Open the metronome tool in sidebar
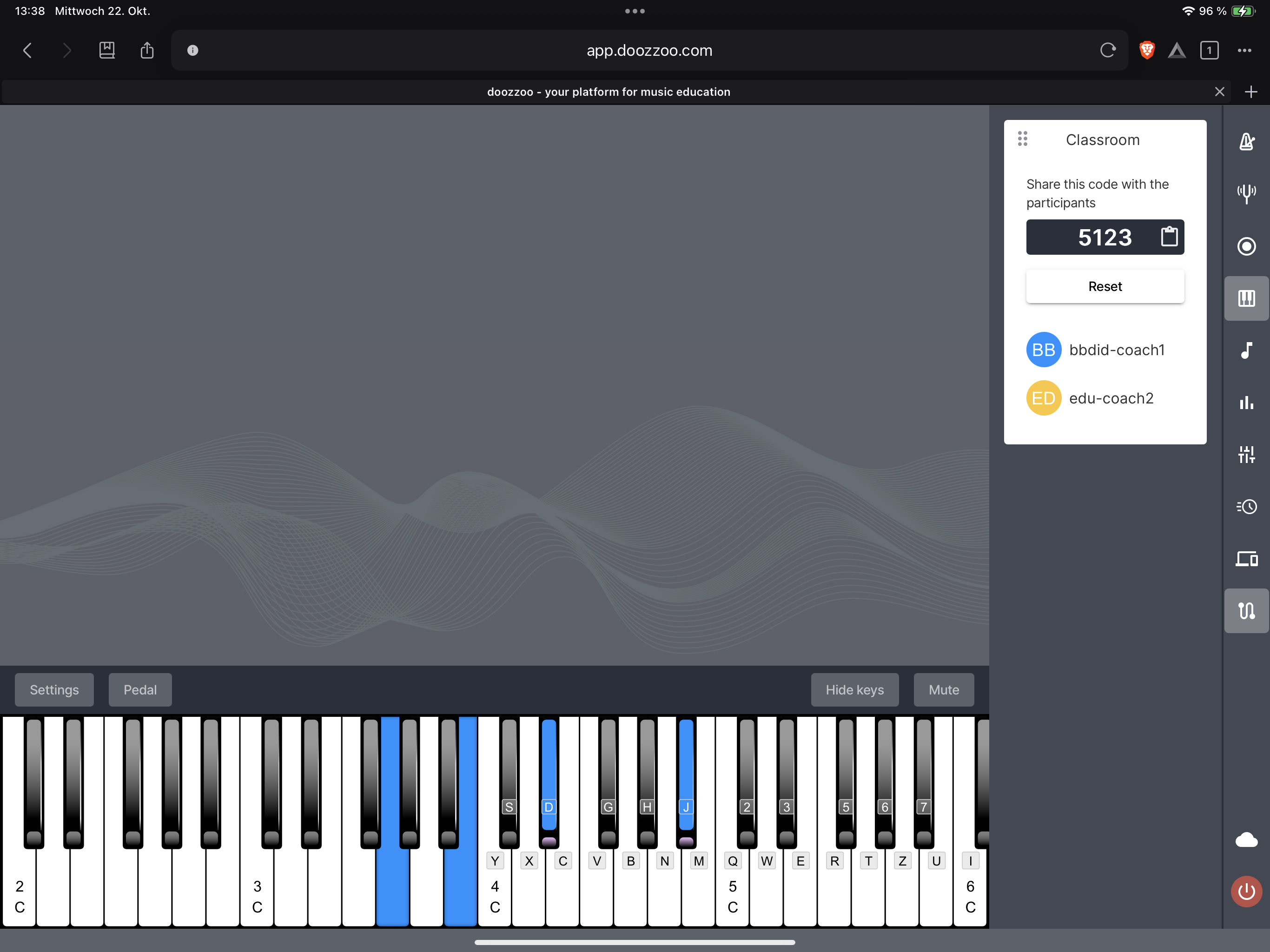Viewport: 1270px width, 952px height. click(x=1246, y=141)
